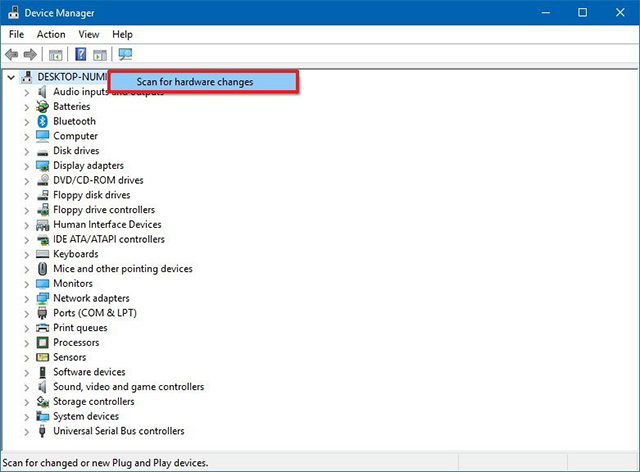Select the Software devices label
The width and height of the screenshot is (640, 472).
point(89,372)
